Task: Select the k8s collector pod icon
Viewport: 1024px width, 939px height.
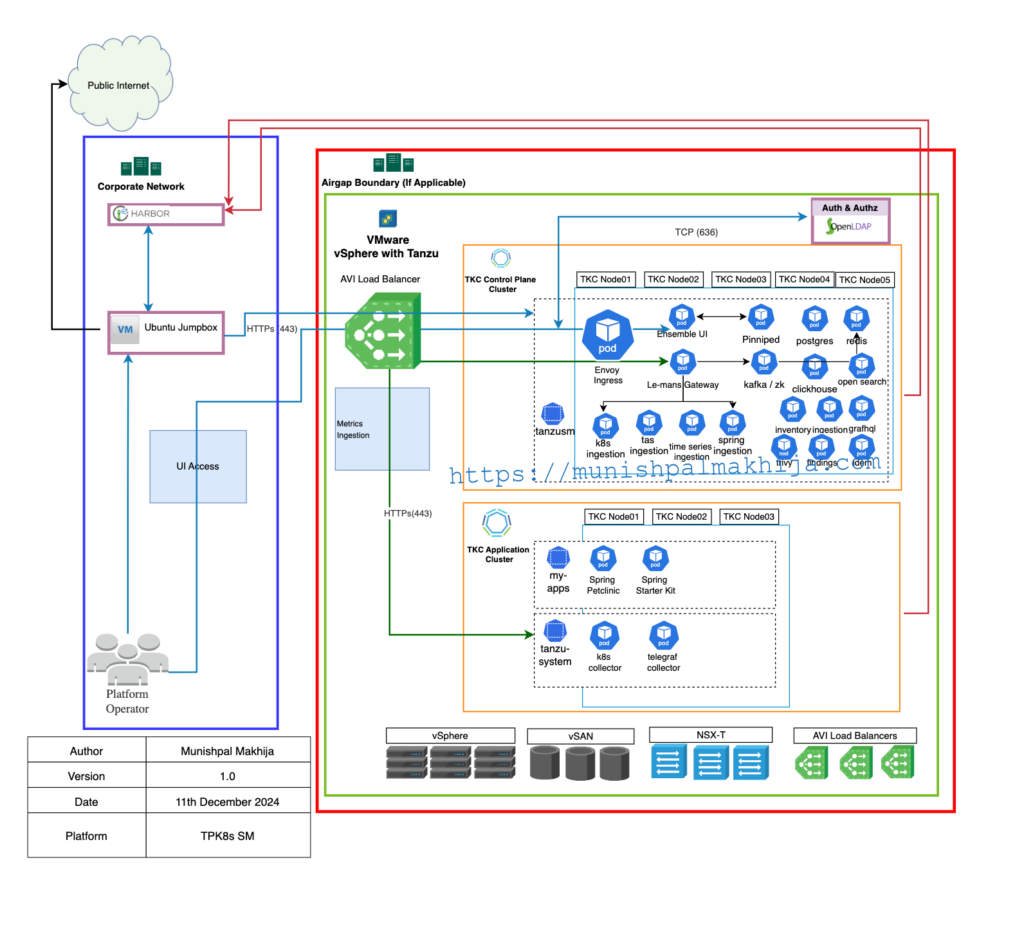Action: 605,635
